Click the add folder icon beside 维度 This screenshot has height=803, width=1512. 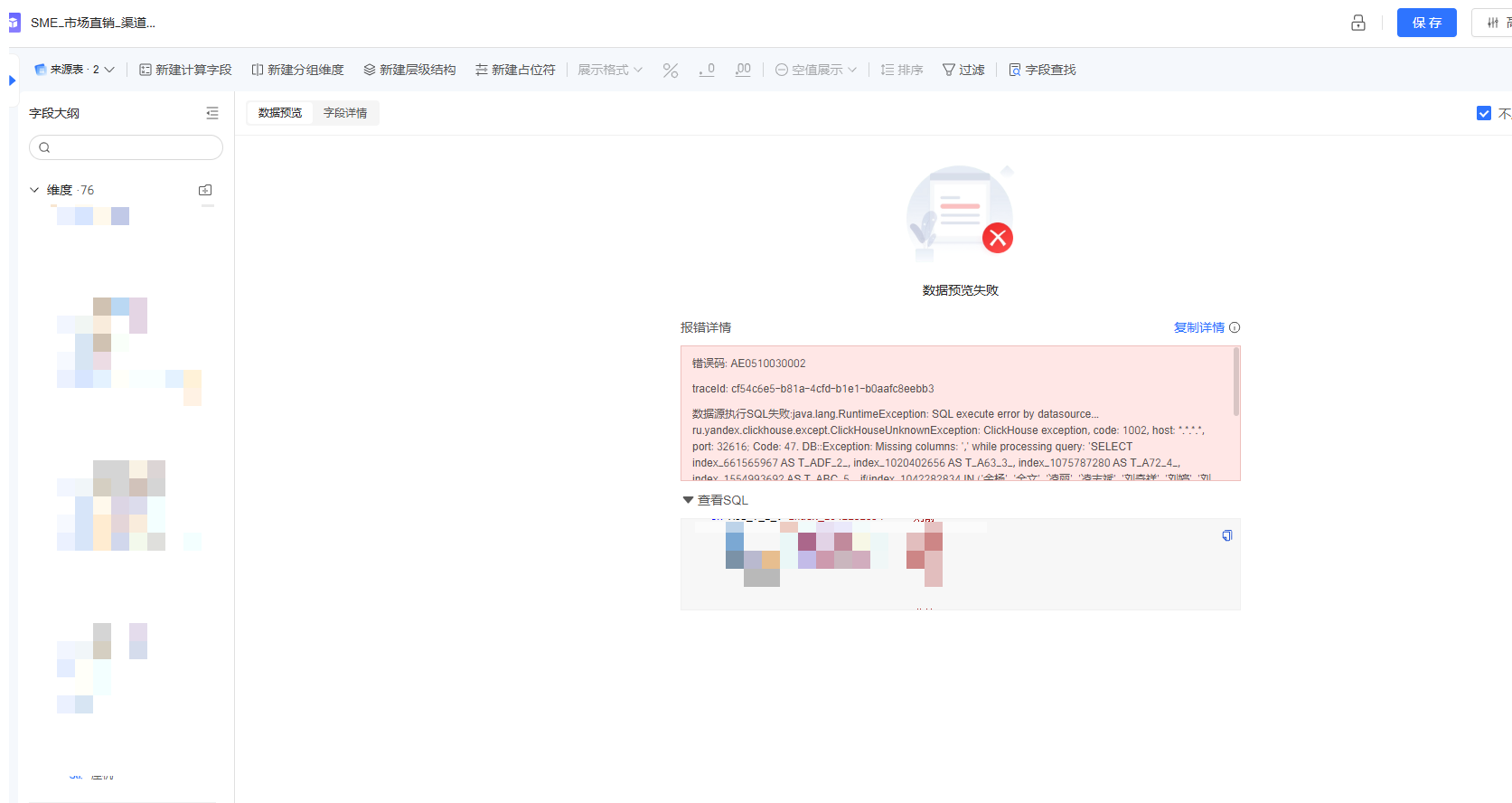[x=205, y=190]
